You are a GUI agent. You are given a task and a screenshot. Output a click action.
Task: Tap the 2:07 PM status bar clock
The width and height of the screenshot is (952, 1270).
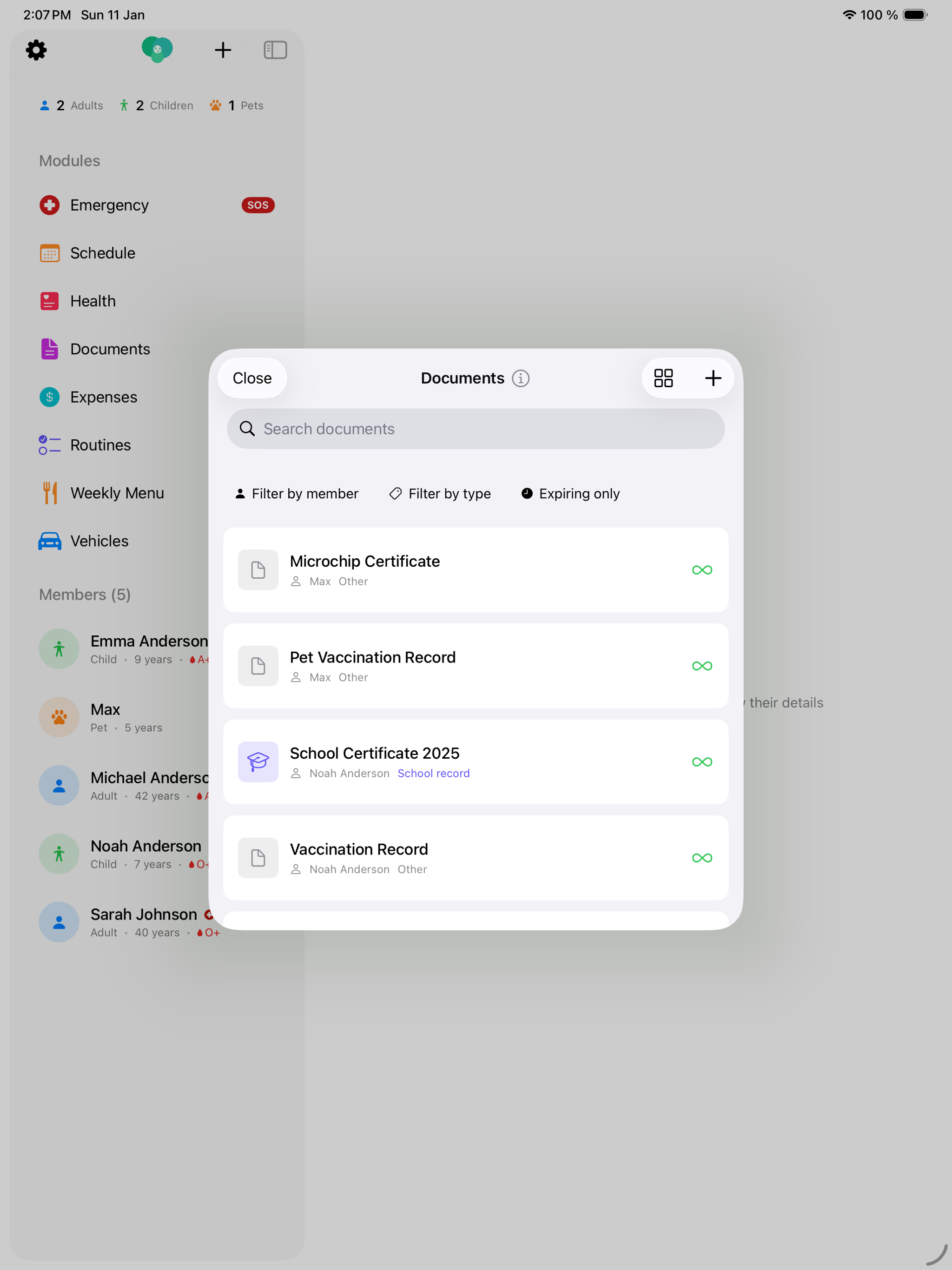pos(47,15)
